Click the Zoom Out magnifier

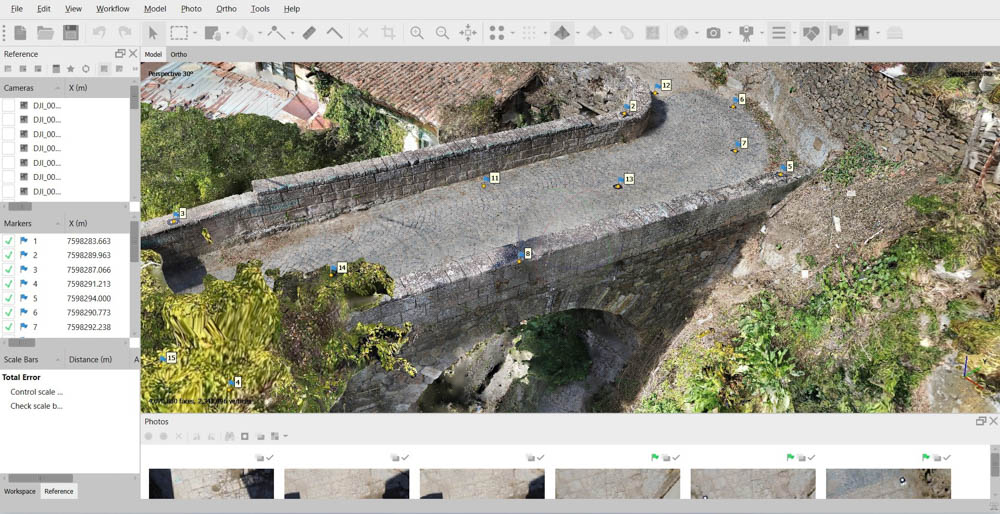tap(442, 33)
